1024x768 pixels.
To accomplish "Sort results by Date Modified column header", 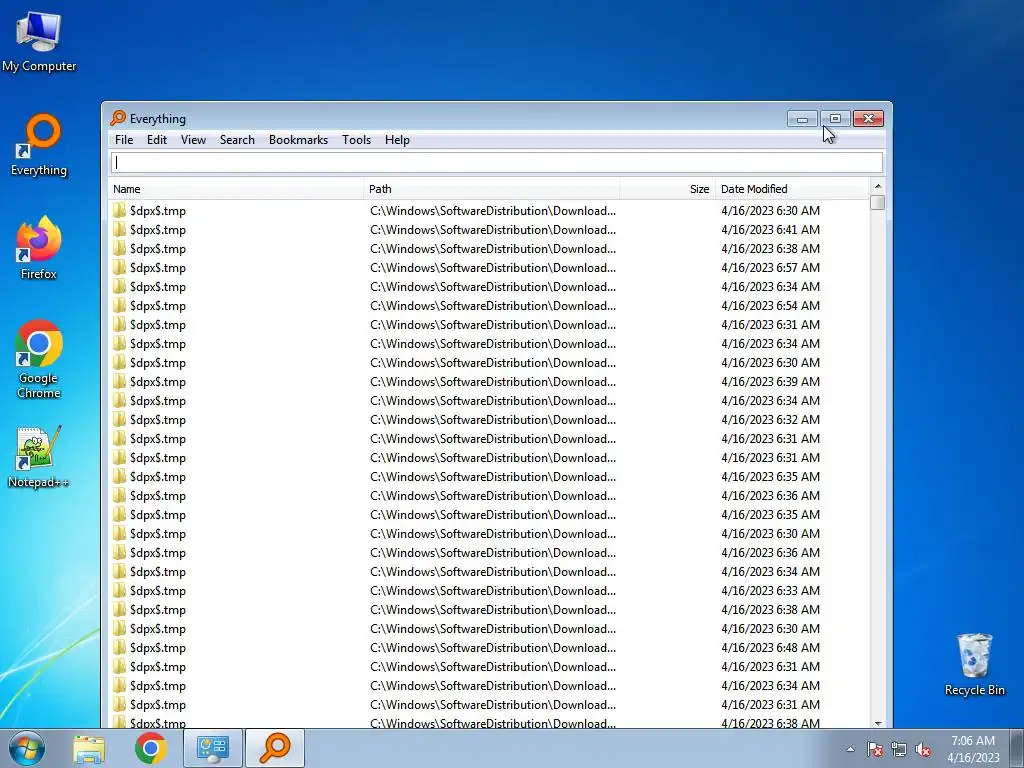I will click(x=792, y=189).
